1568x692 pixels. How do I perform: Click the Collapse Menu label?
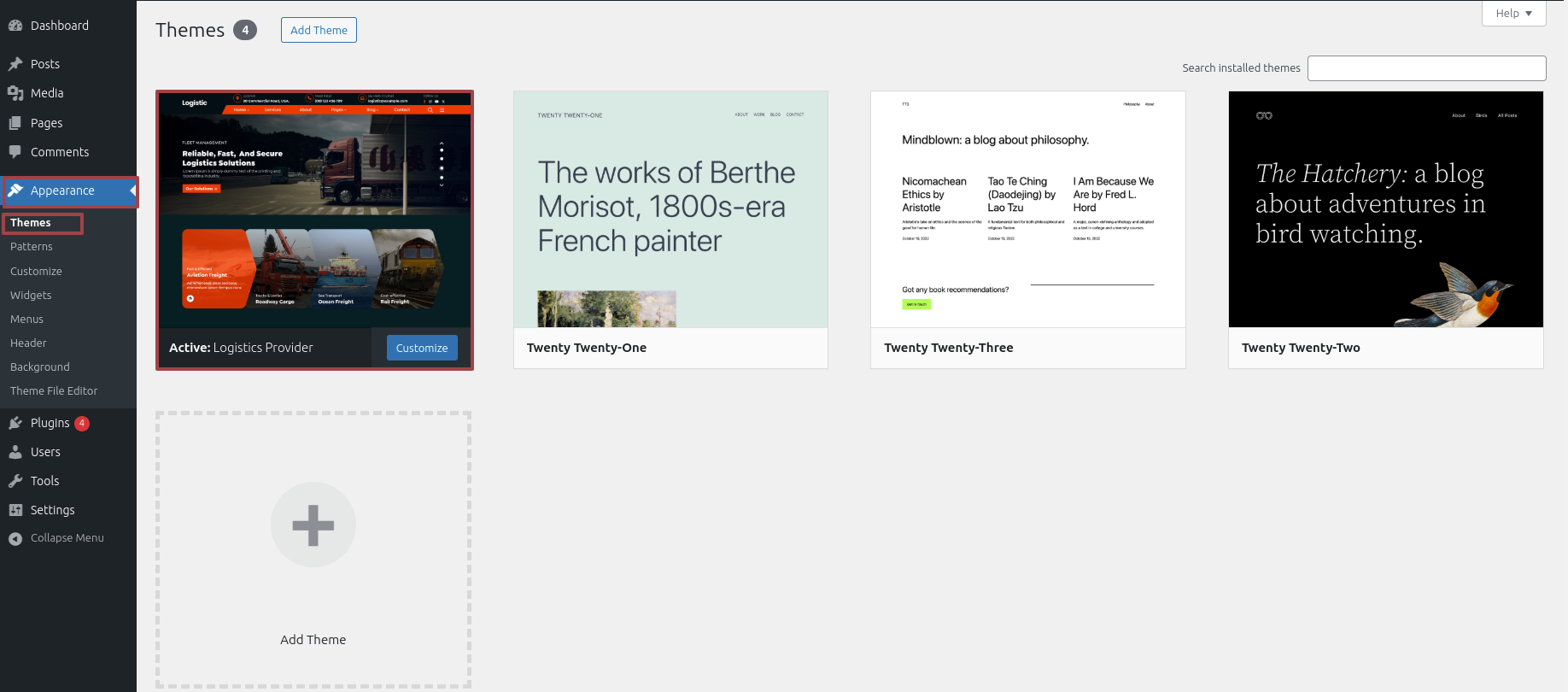(67, 538)
